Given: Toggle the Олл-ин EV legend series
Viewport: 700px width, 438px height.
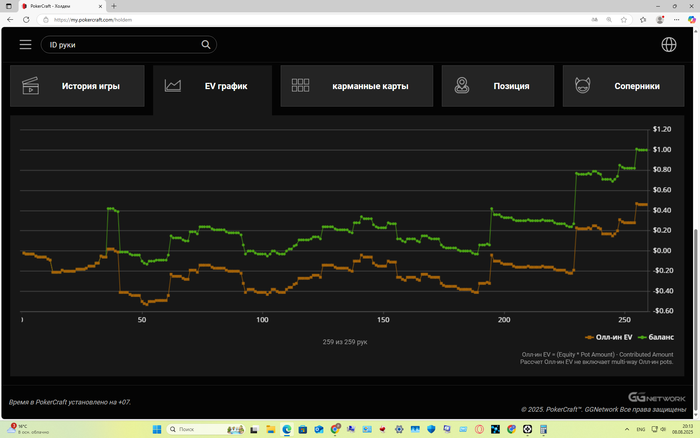Looking at the screenshot, I should (x=609, y=337).
